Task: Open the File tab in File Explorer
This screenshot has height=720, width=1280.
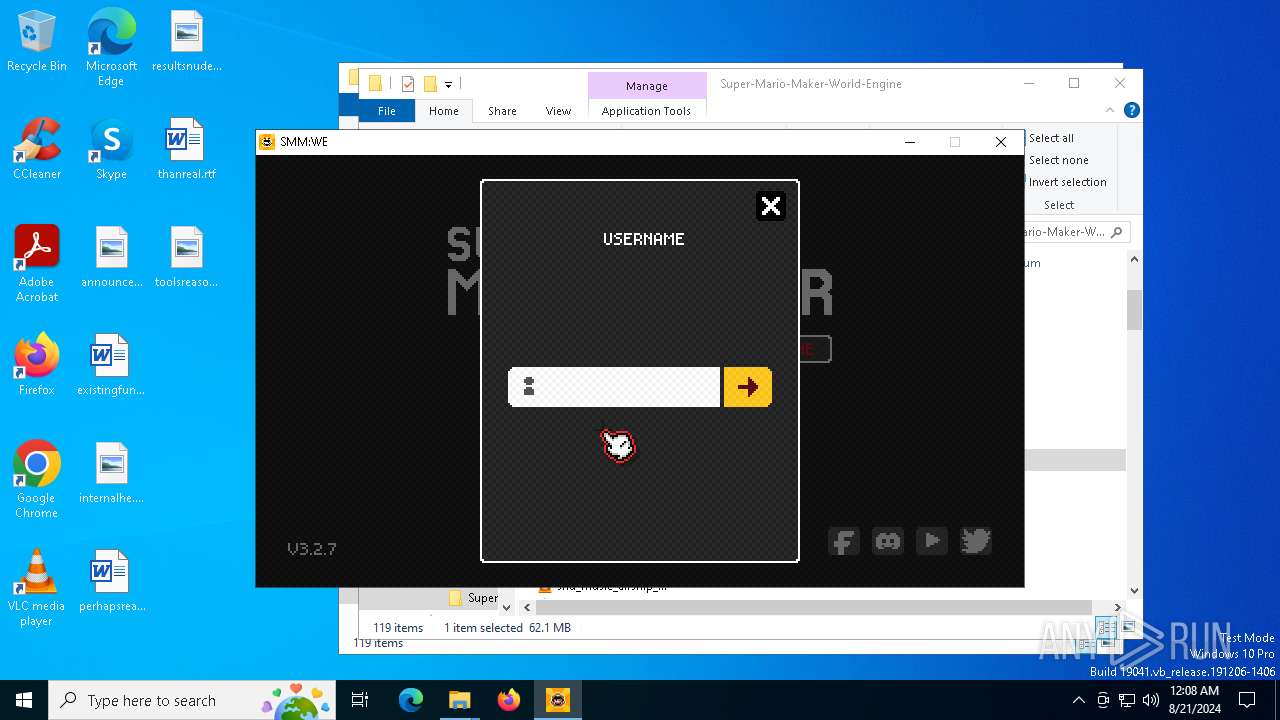Action: pos(387,111)
